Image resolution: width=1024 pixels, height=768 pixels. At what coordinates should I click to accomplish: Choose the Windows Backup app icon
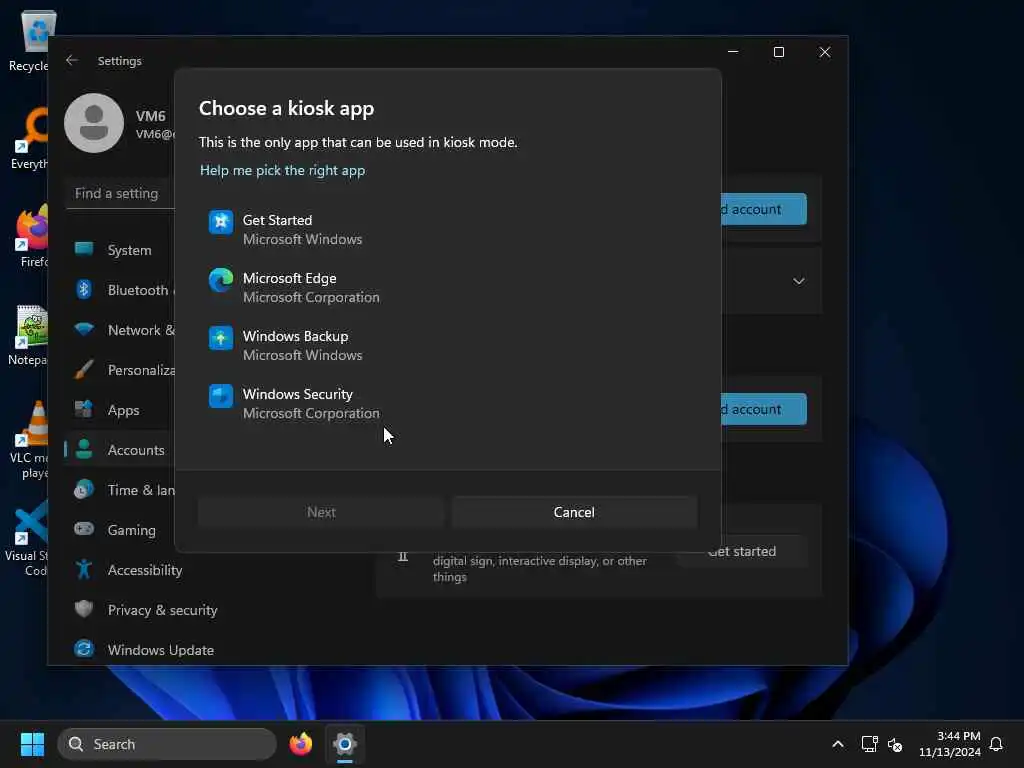tap(221, 338)
